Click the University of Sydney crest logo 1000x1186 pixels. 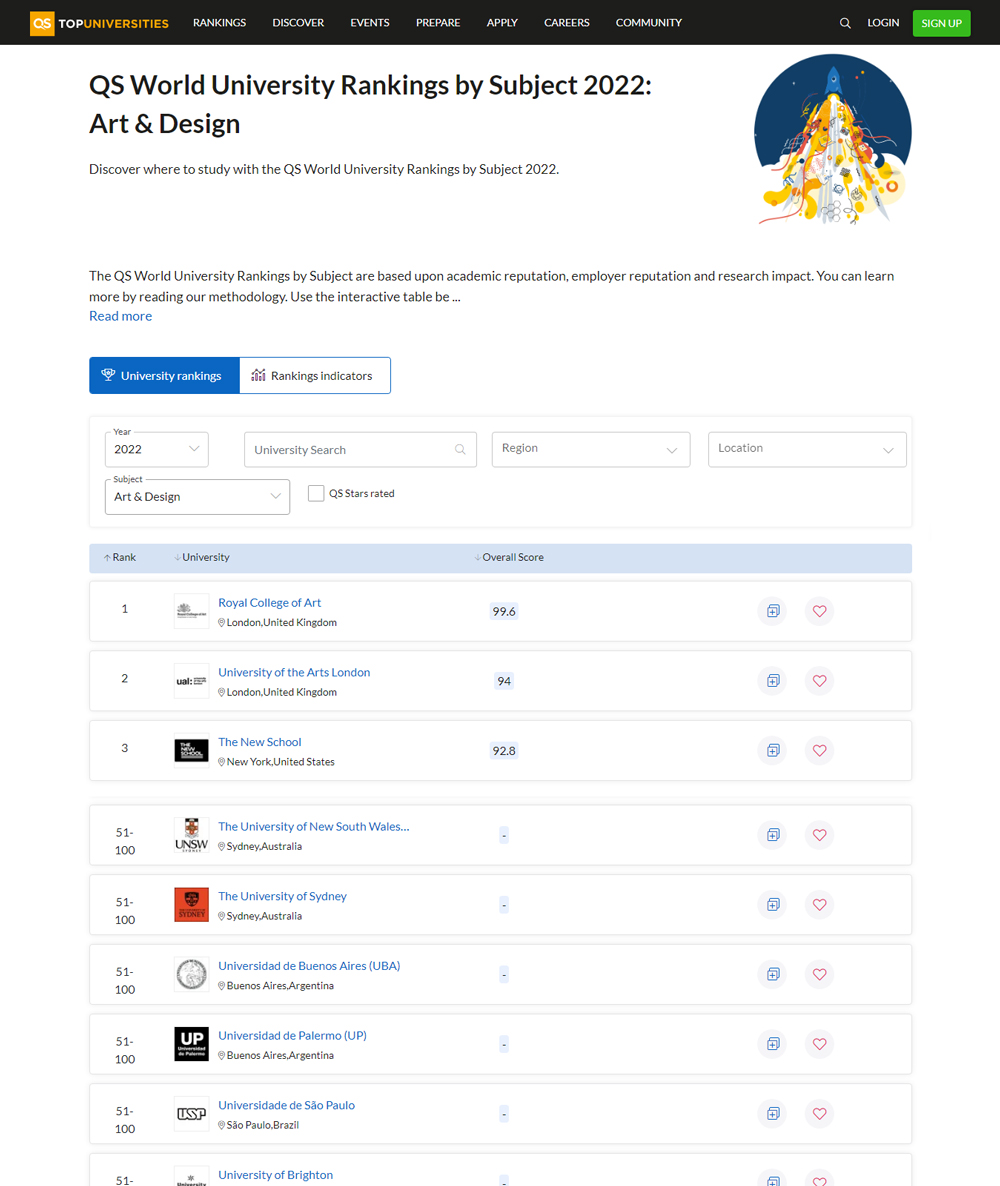(x=191, y=904)
